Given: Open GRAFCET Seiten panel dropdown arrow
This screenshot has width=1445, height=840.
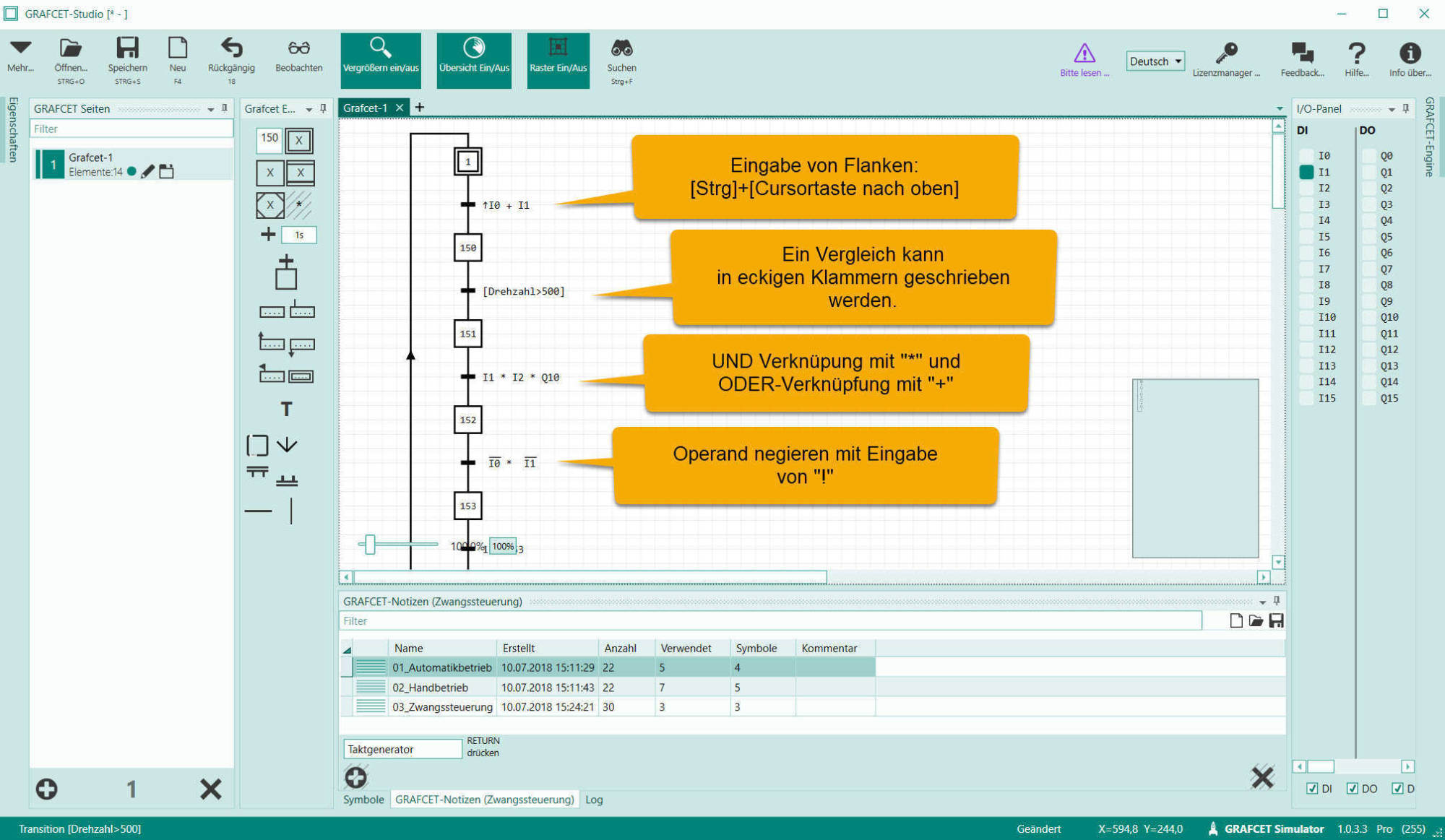Looking at the screenshot, I should 210,109.
